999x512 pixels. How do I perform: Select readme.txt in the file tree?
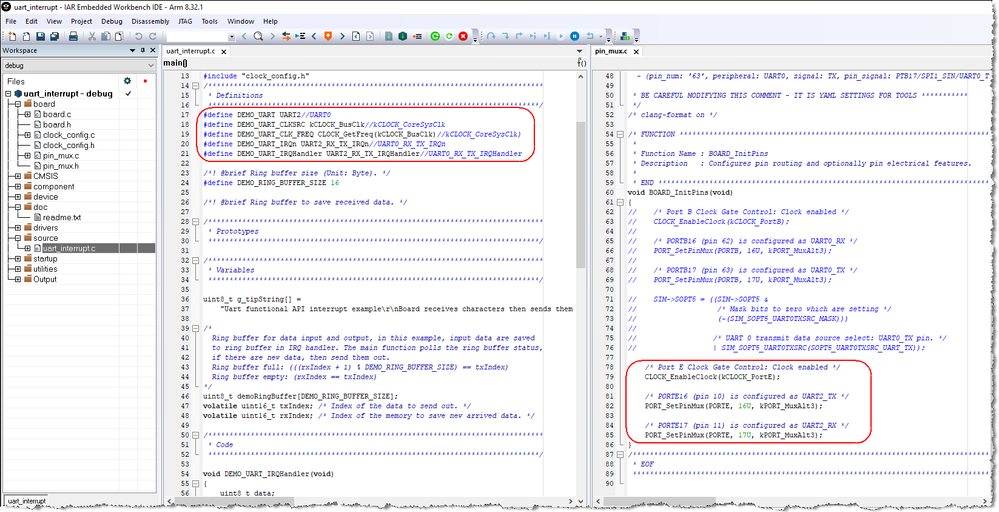[x=62, y=217]
